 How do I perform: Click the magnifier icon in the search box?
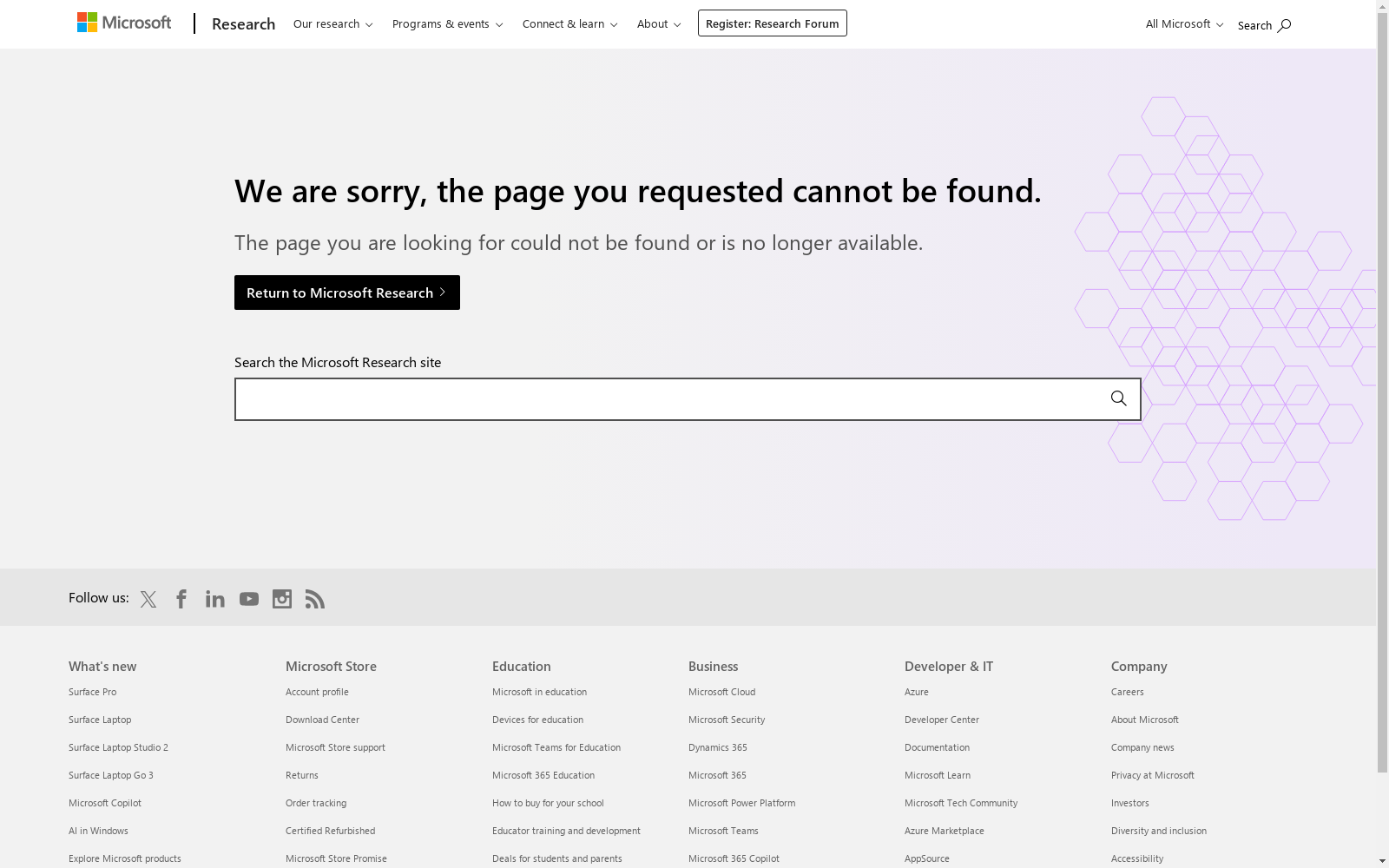pos(1118,398)
